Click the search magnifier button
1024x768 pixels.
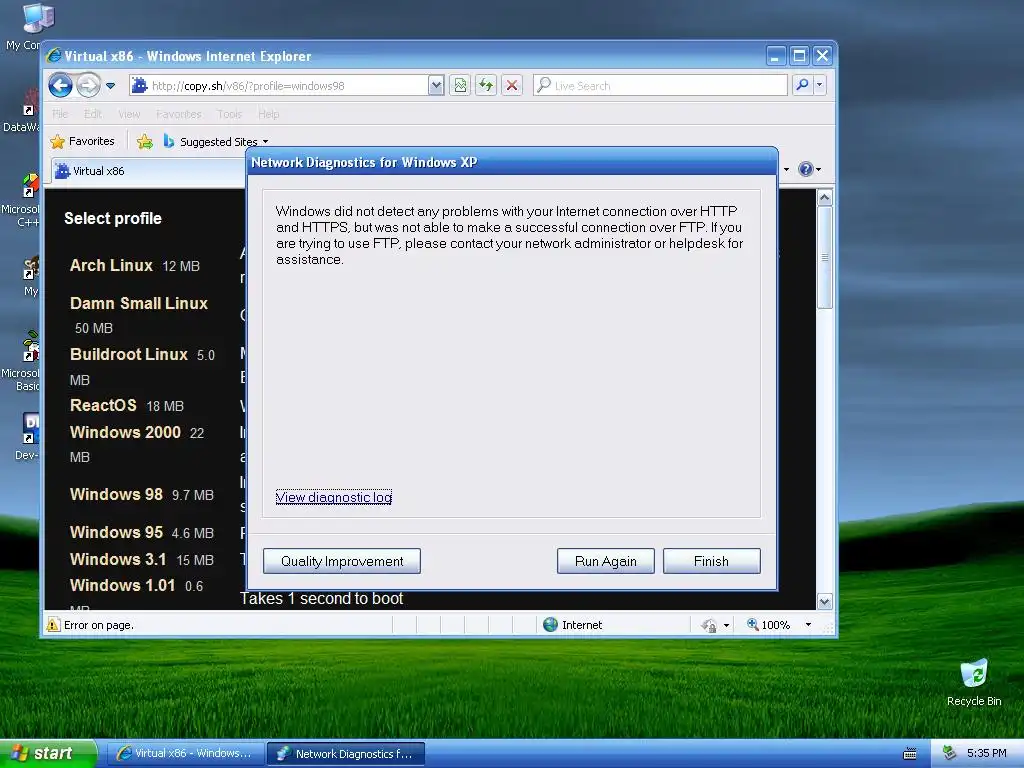tap(803, 86)
